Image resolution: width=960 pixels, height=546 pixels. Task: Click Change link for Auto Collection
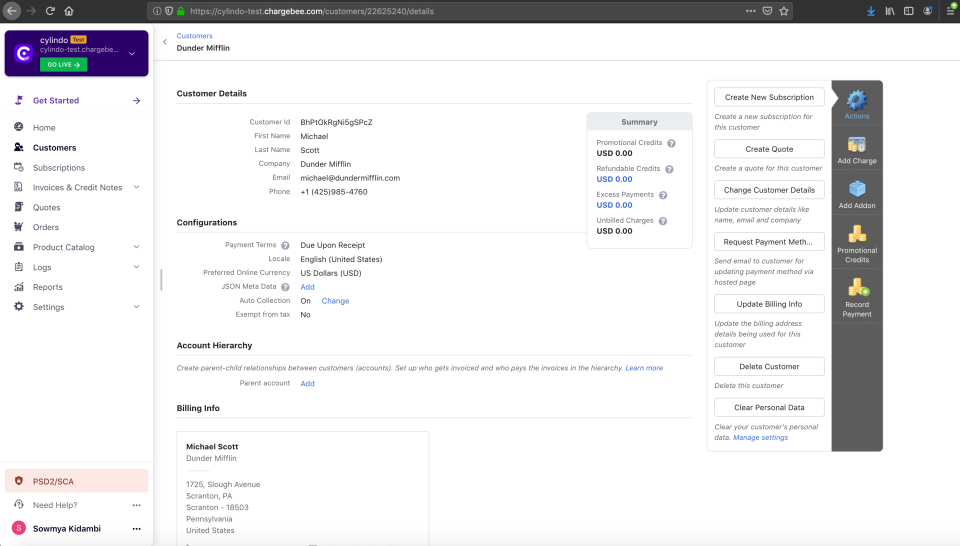click(x=335, y=301)
